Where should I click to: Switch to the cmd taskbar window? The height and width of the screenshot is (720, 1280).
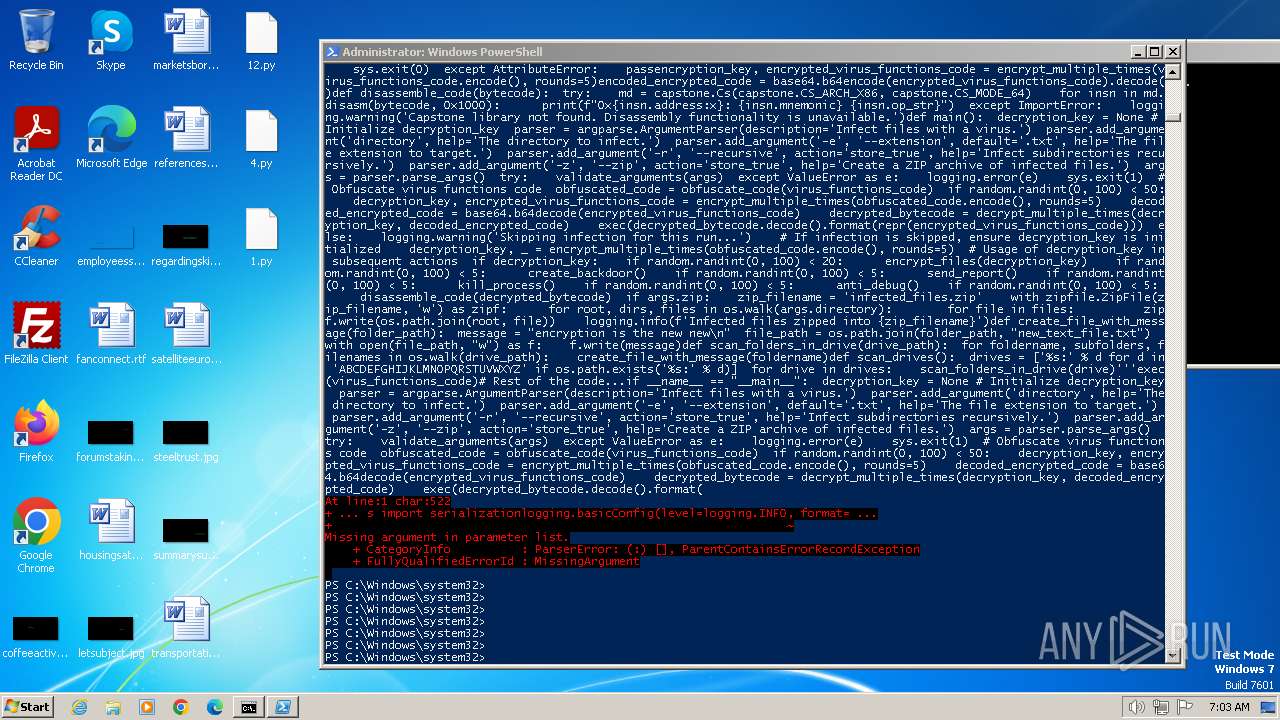(x=248, y=707)
